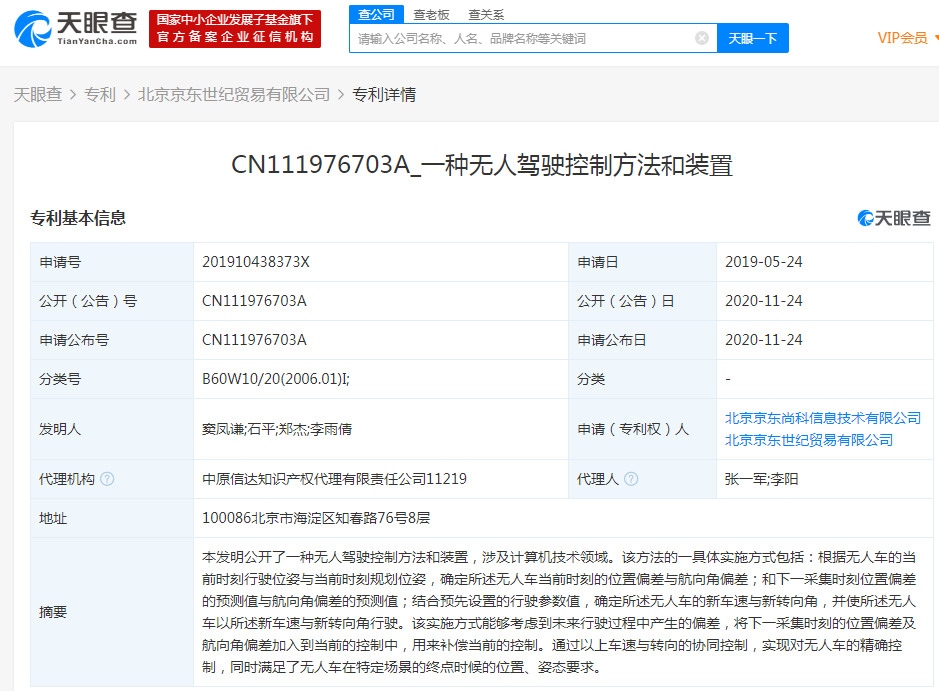The width and height of the screenshot is (939, 691).
Task: Switch to the 查关系 tab
Action: [486, 15]
